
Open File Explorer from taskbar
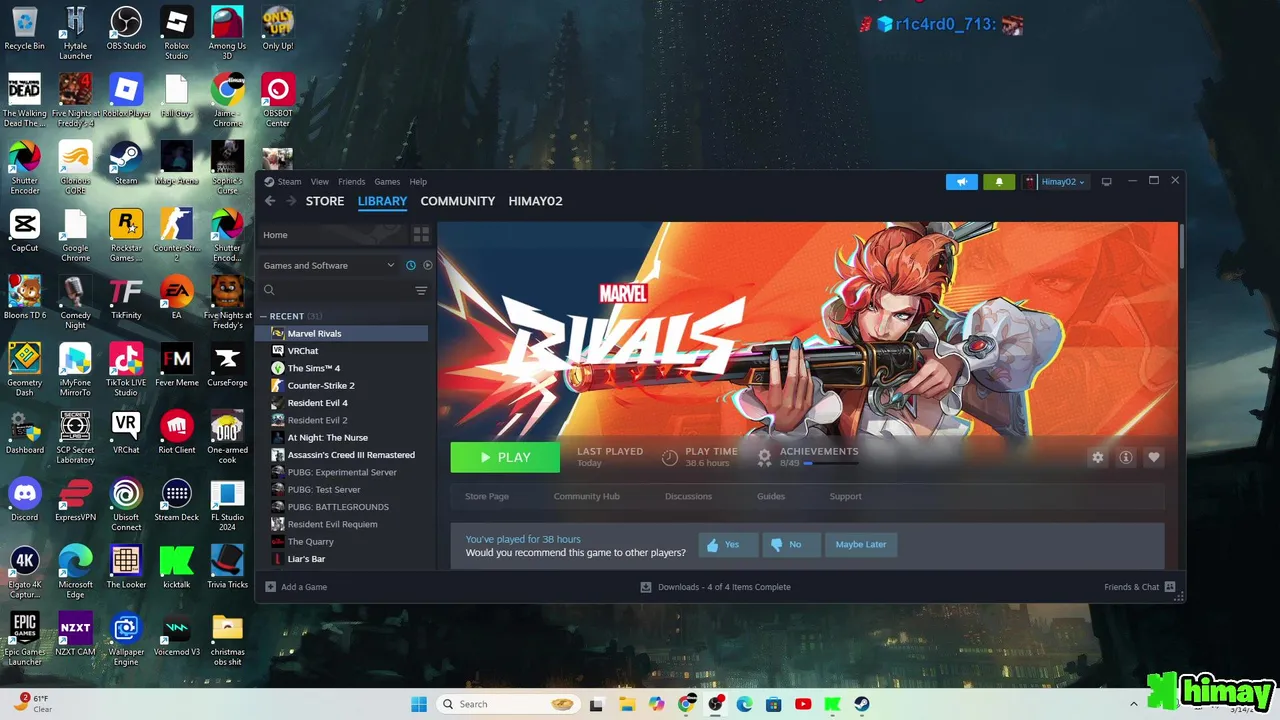(x=626, y=704)
